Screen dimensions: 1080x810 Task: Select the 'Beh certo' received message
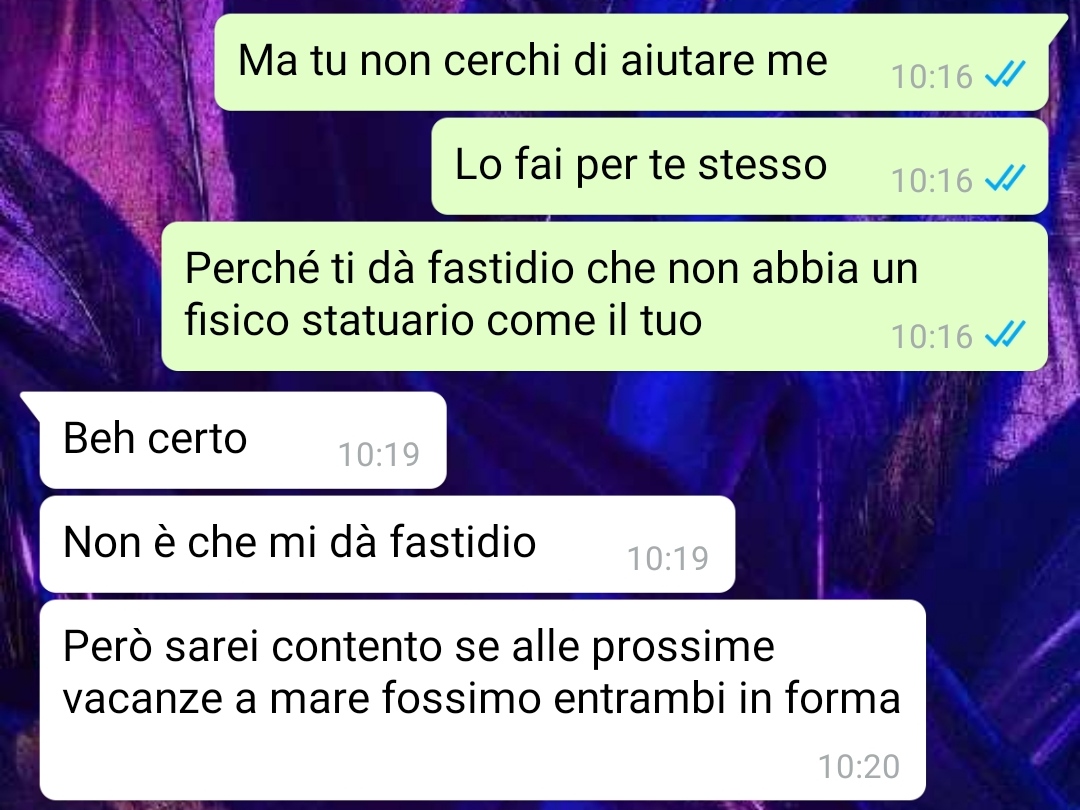tap(243, 440)
